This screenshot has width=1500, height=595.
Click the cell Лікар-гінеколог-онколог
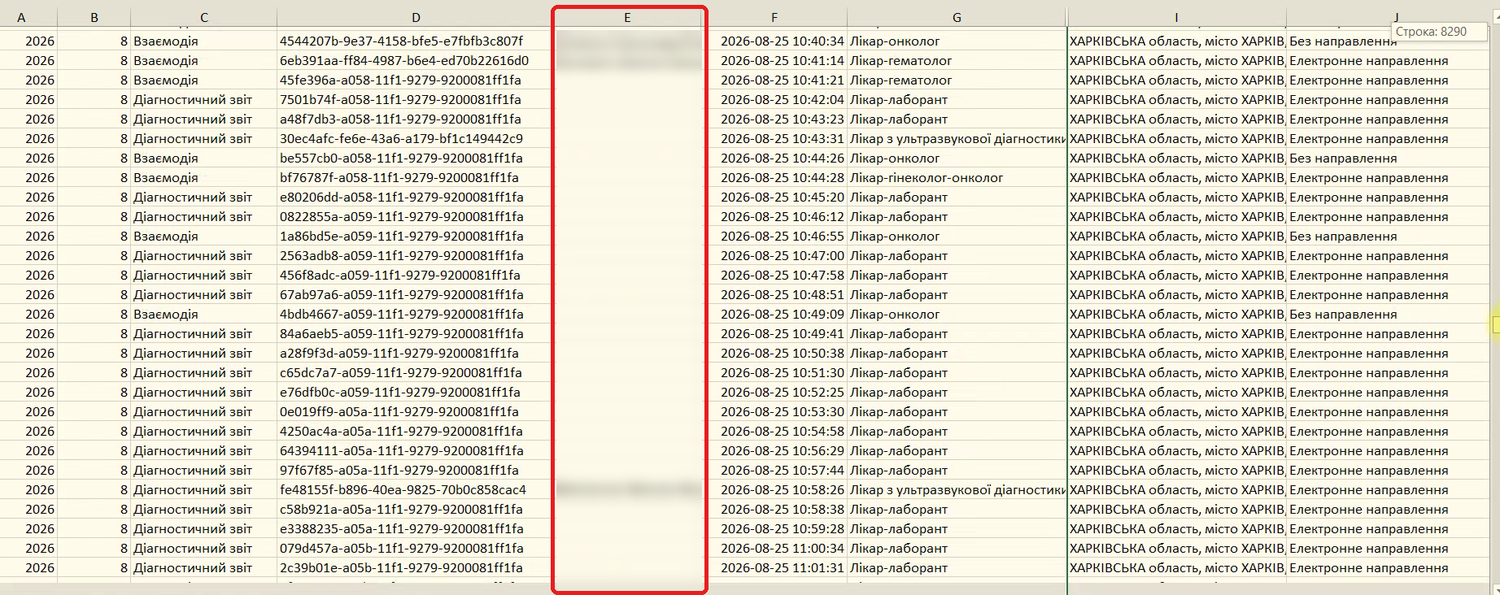(927, 178)
